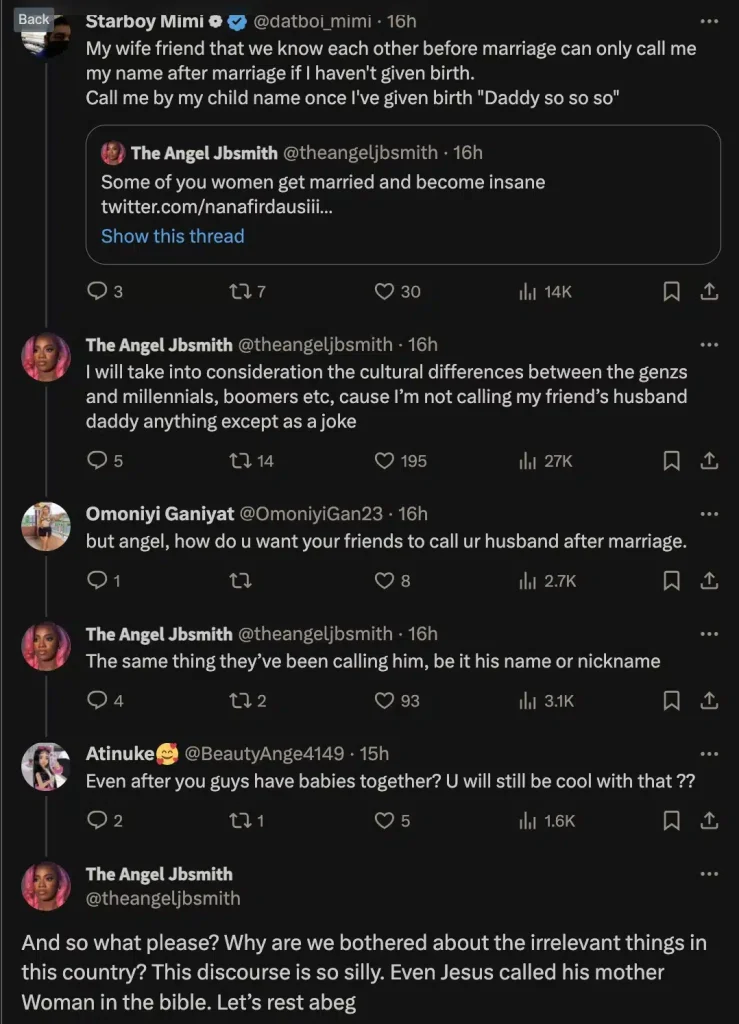The width and height of the screenshot is (739, 1024).
Task: Open the Show this thread link
Action: 172,236
